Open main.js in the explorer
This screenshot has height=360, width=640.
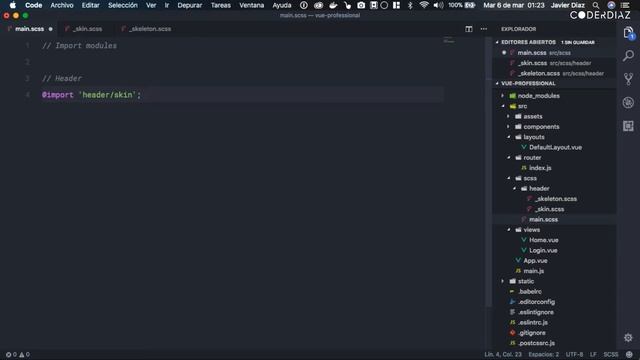click(533, 271)
